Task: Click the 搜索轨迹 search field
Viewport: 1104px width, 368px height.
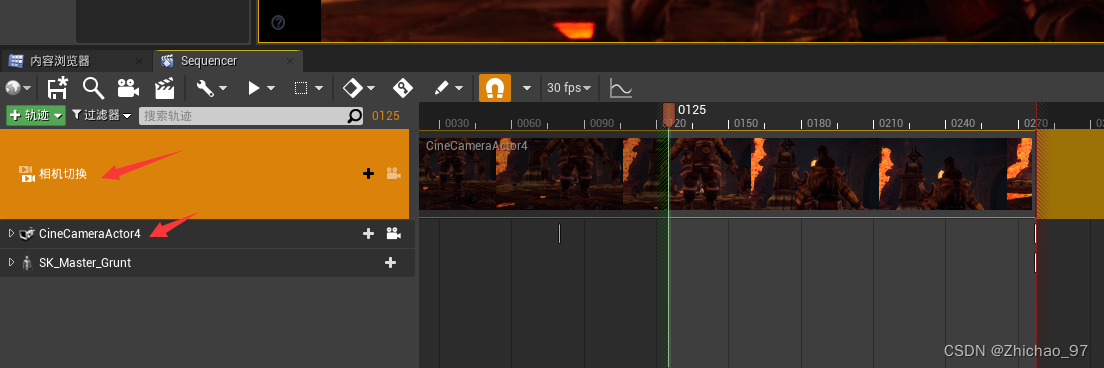Action: coord(244,116)
